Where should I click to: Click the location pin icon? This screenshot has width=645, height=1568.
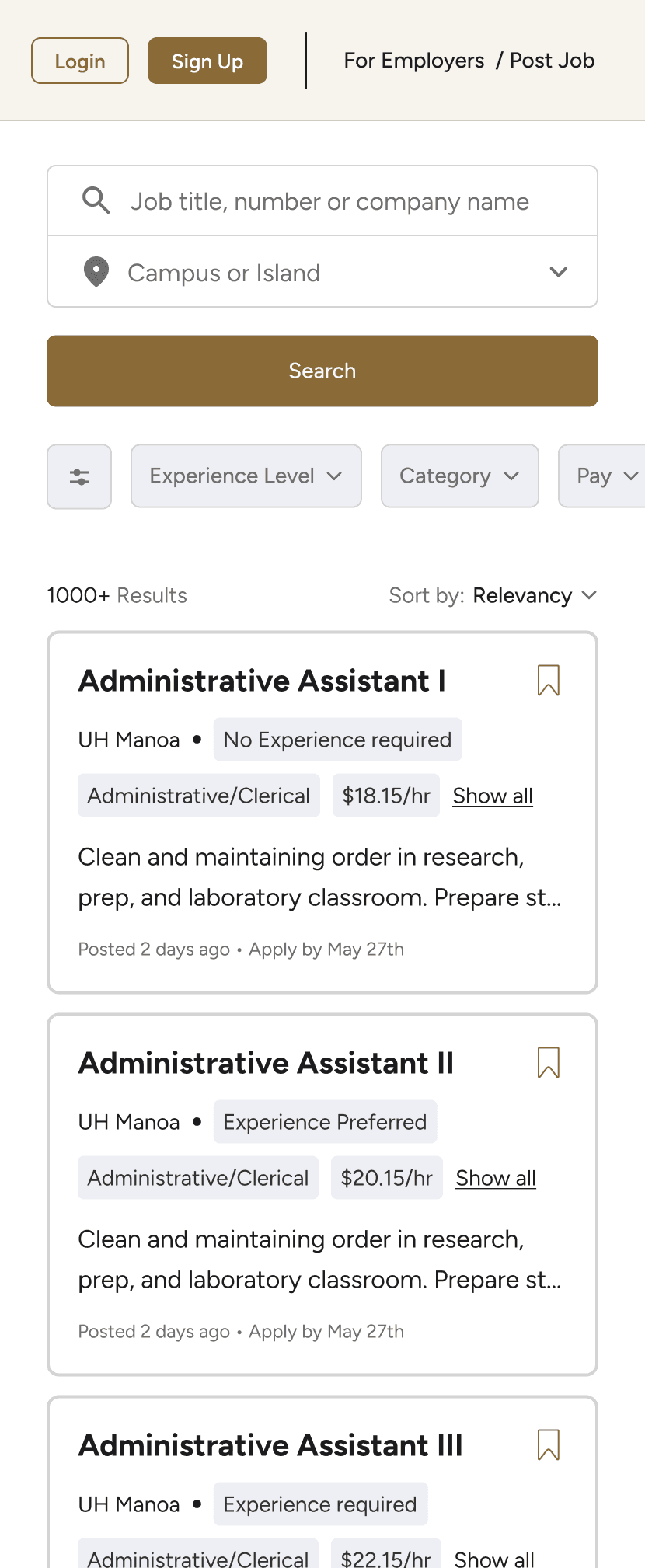96,273
